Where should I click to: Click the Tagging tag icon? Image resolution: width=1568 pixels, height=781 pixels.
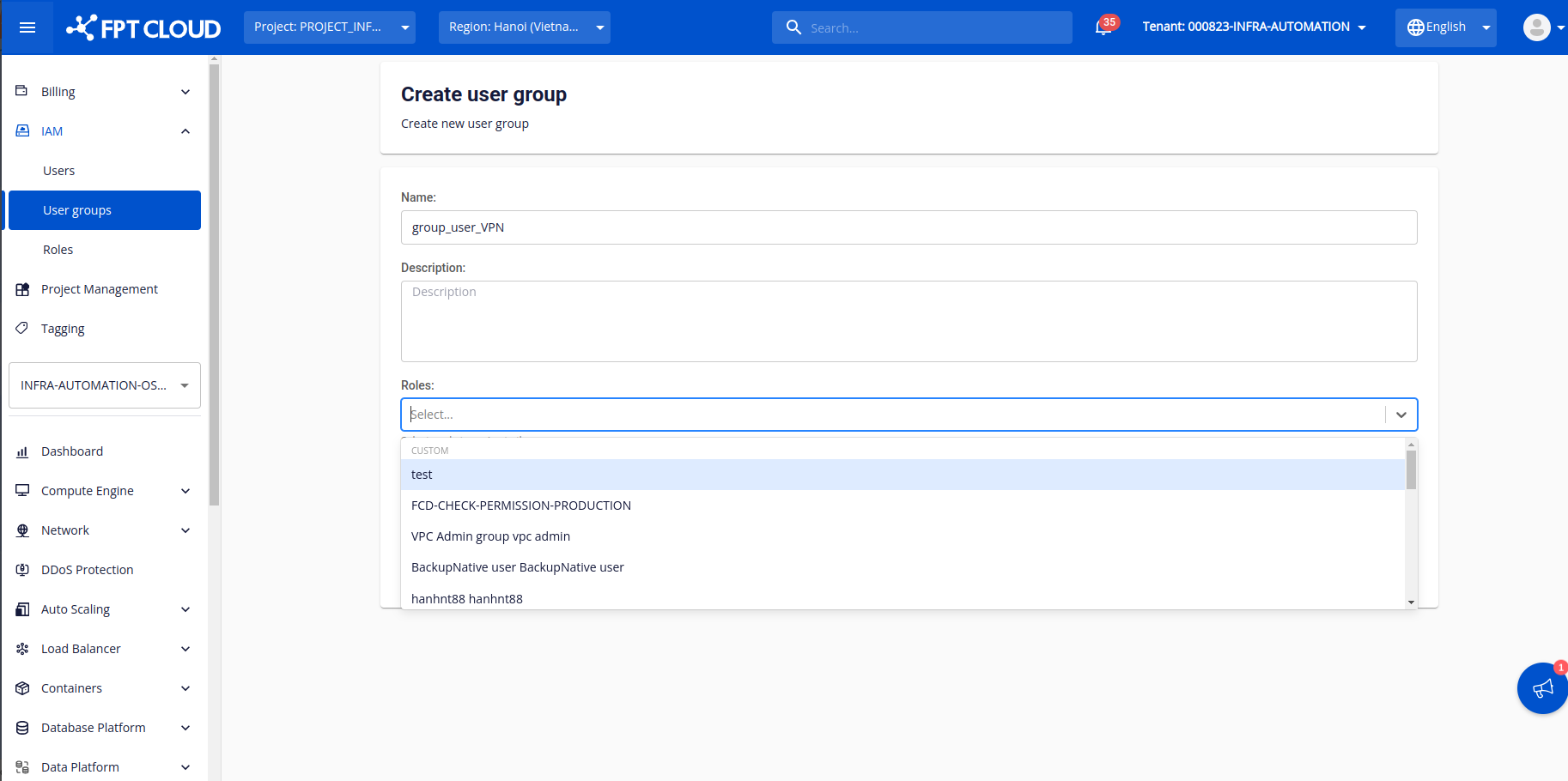pos(22,329)
